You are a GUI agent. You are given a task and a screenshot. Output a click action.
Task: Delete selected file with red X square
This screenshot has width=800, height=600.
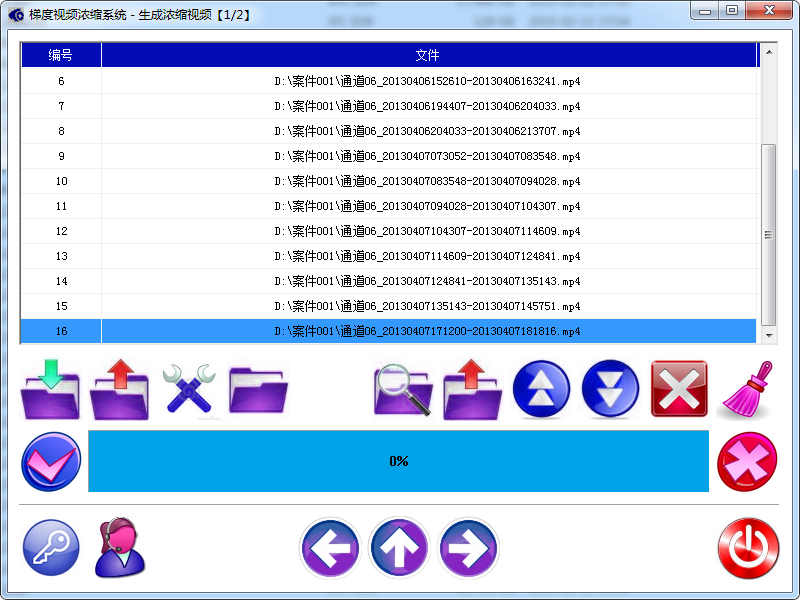point(679,389)
